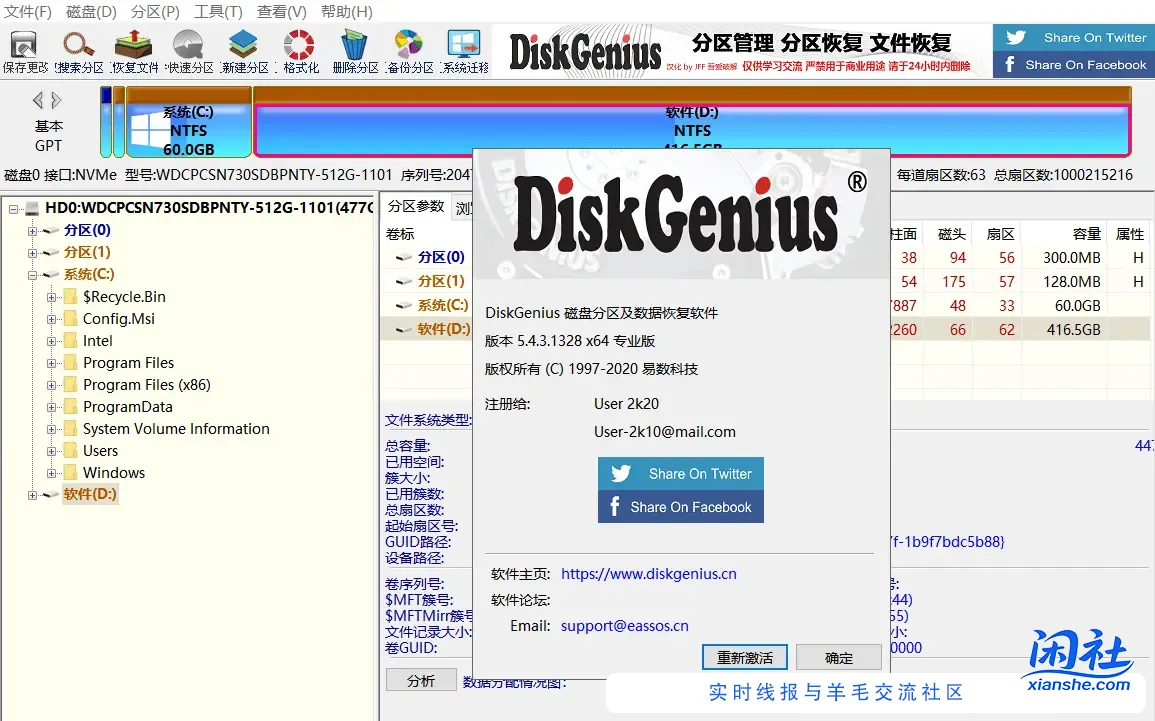
Task: Select the 搜索分区 partition search tool
Action: pos(78,48)
